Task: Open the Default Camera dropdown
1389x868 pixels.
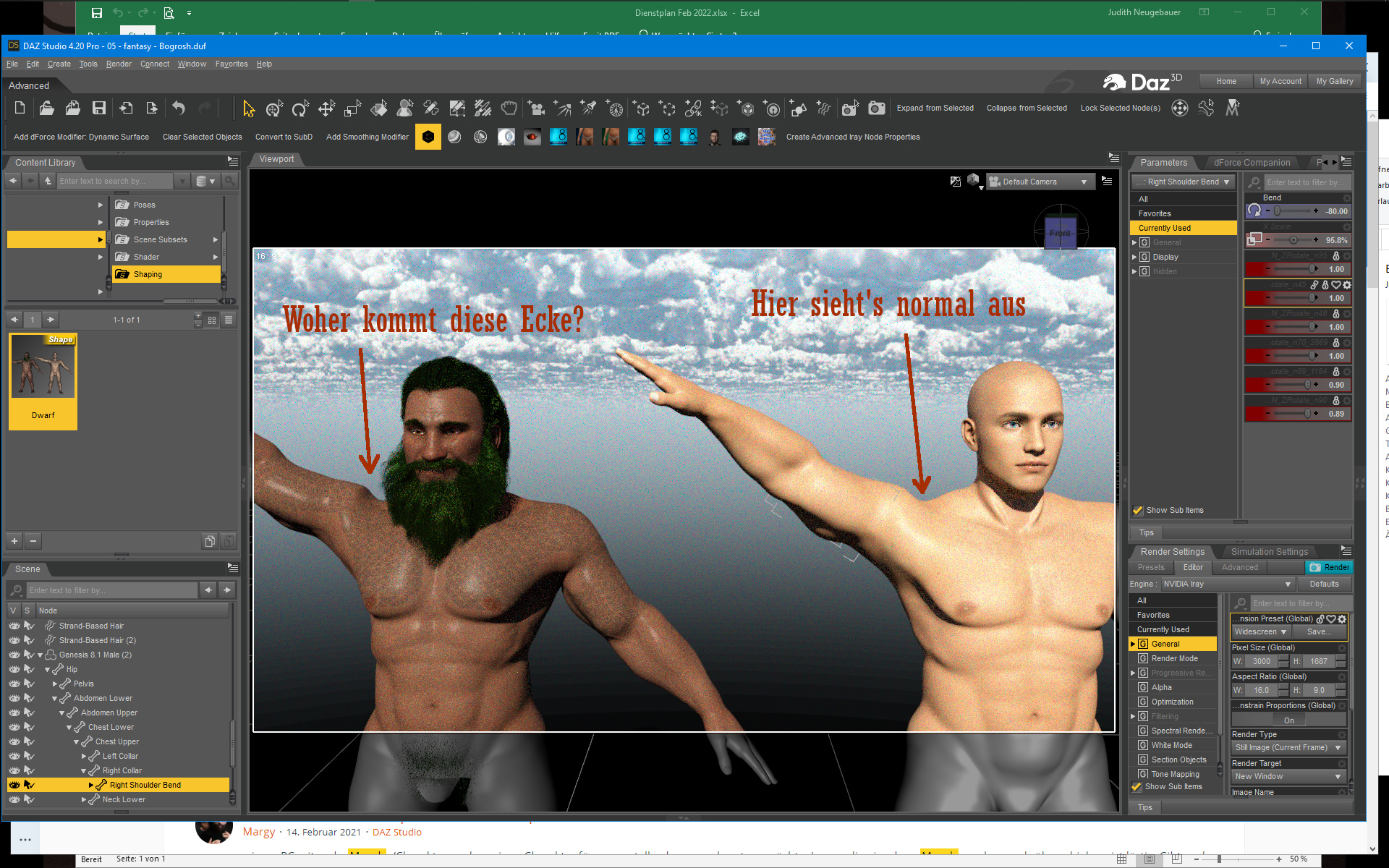Action: point(1038,182)
